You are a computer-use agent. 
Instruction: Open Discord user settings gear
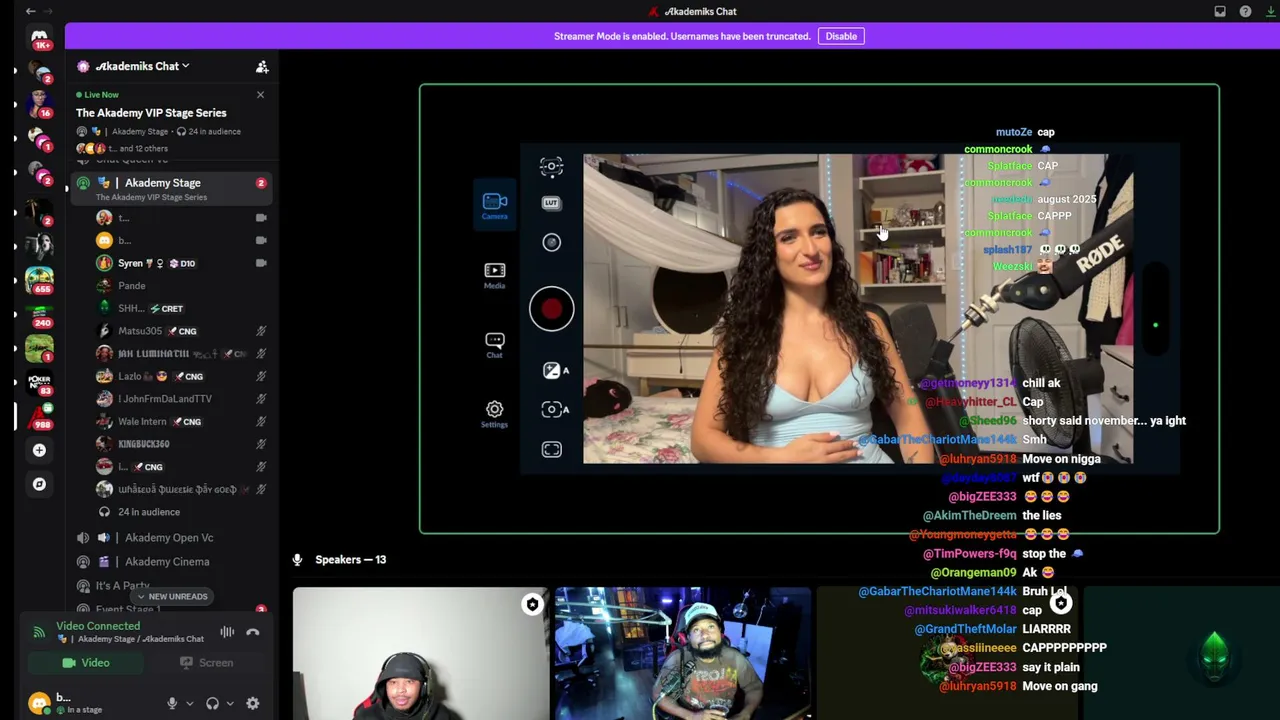tap(253, 704)
